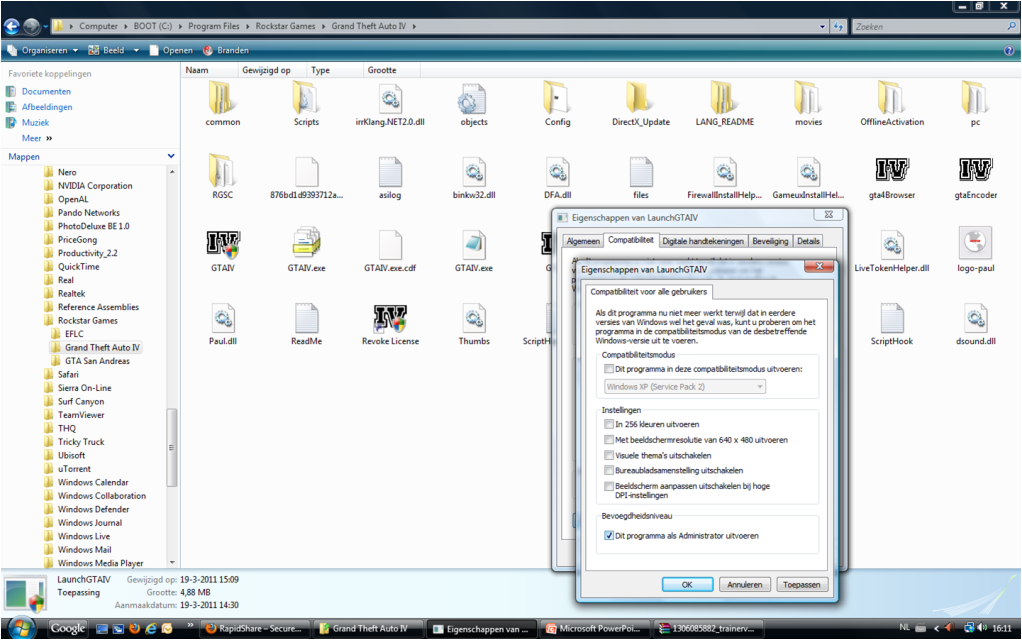The width and height of the screenshot is (1022, 640).
Task: Check 'In 256 kleuren uitvoeren'
Action: pyautogui.click(x=609, y=424)
